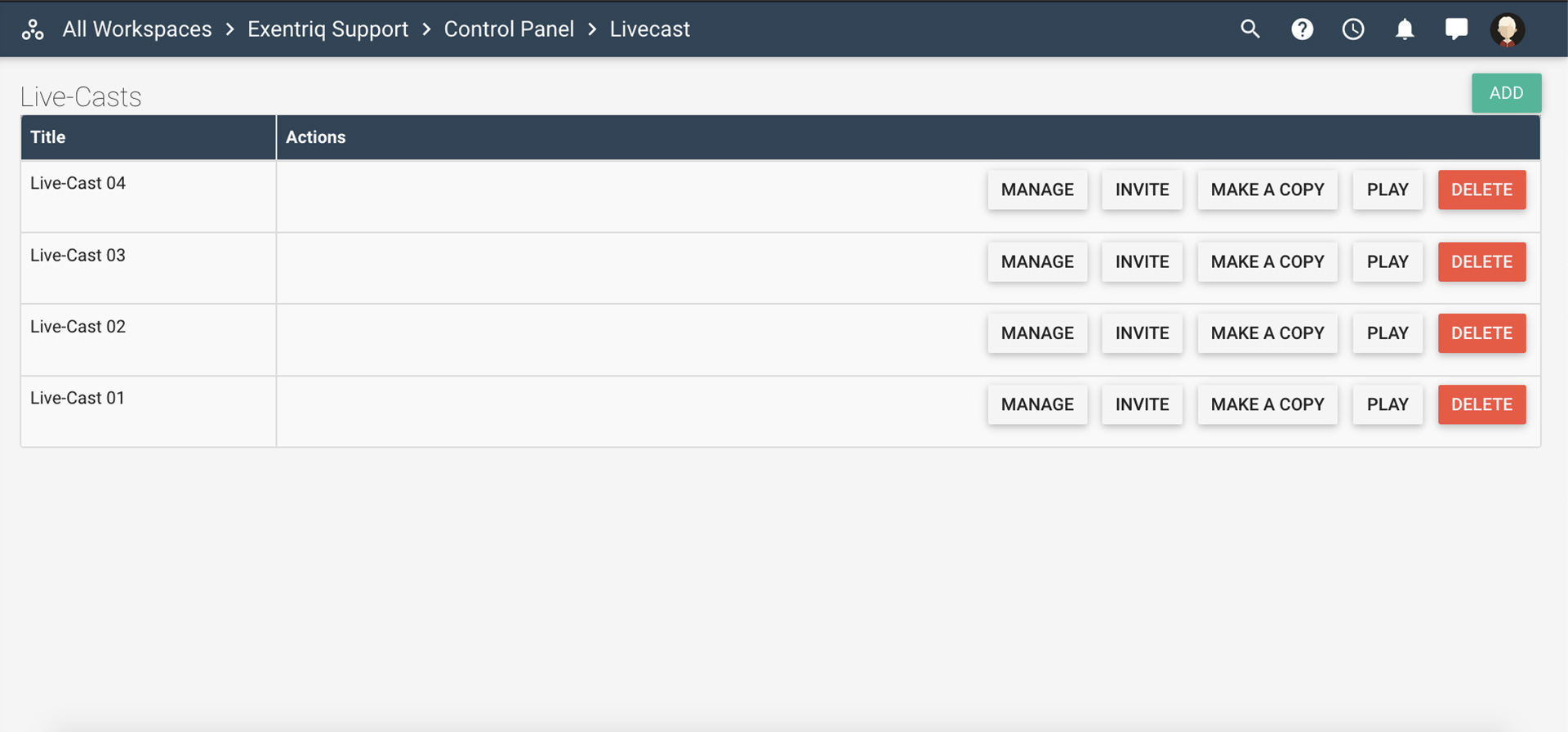Open the recent activity clock icon

pos(1353,29)
